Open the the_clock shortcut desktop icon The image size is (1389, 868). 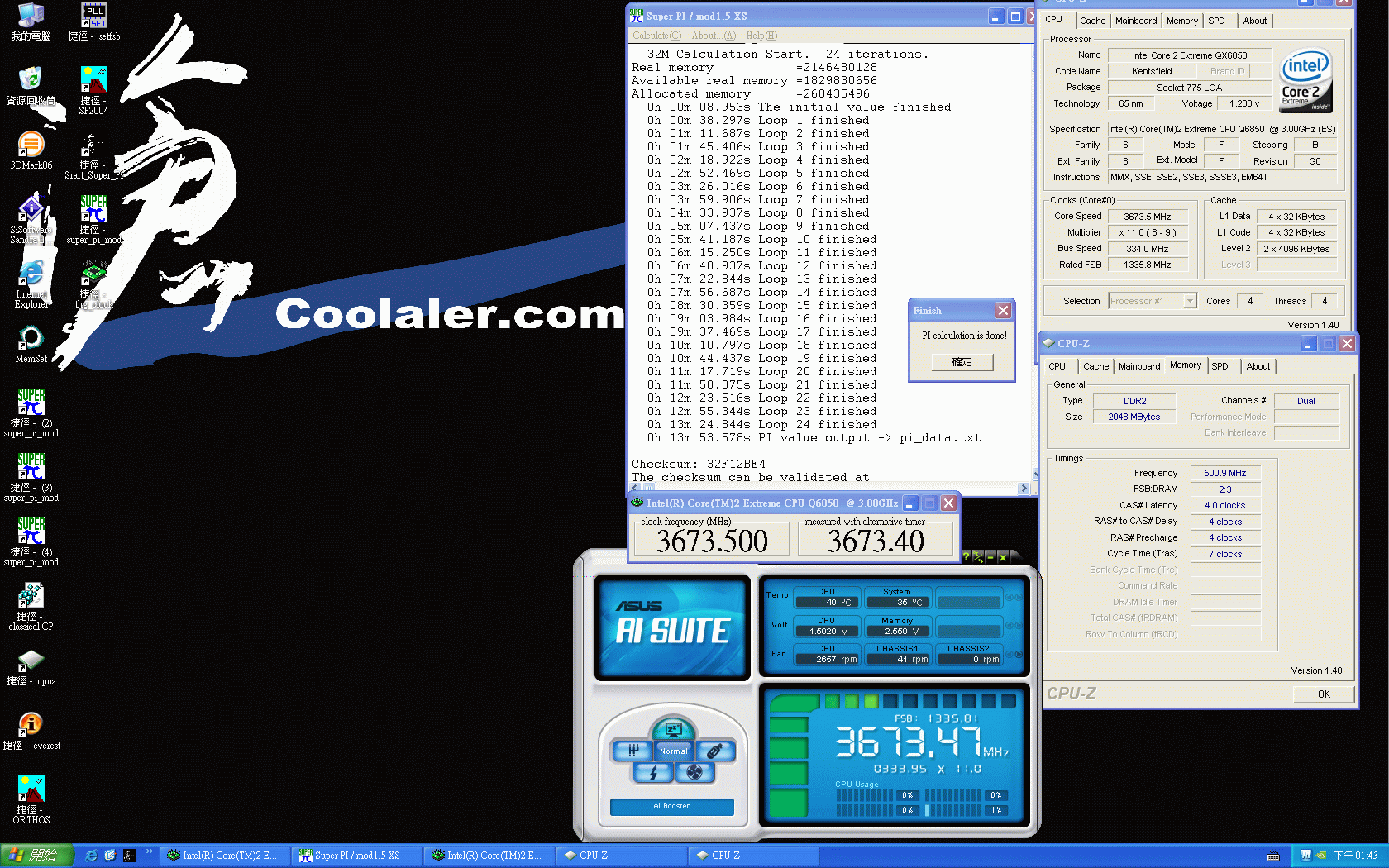[93, 284]
